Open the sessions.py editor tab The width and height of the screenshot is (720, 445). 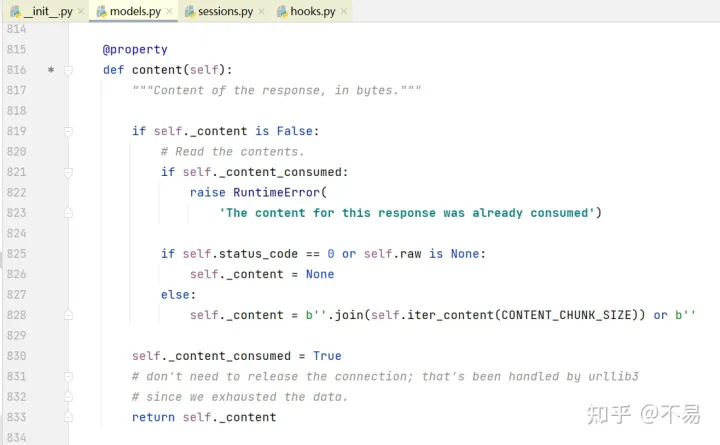coord(224,11)
